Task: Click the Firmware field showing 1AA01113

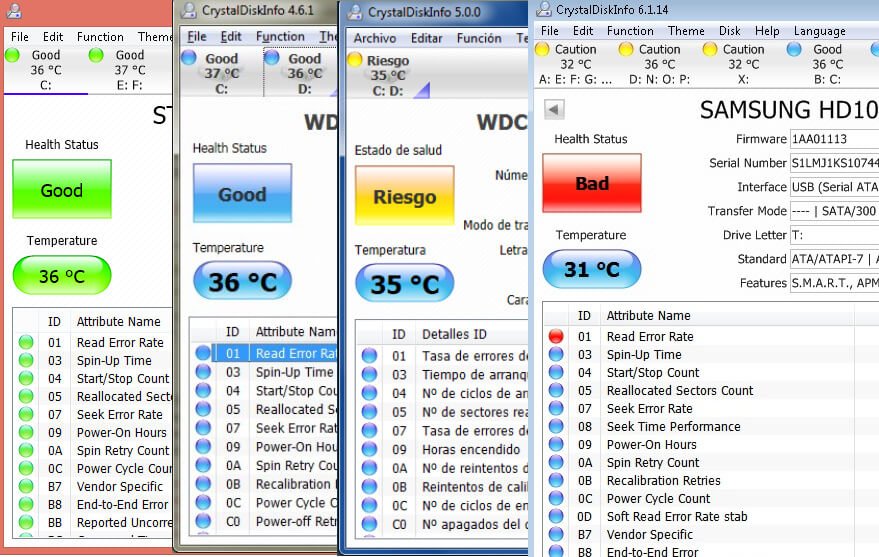Action: tap(834, 139)
